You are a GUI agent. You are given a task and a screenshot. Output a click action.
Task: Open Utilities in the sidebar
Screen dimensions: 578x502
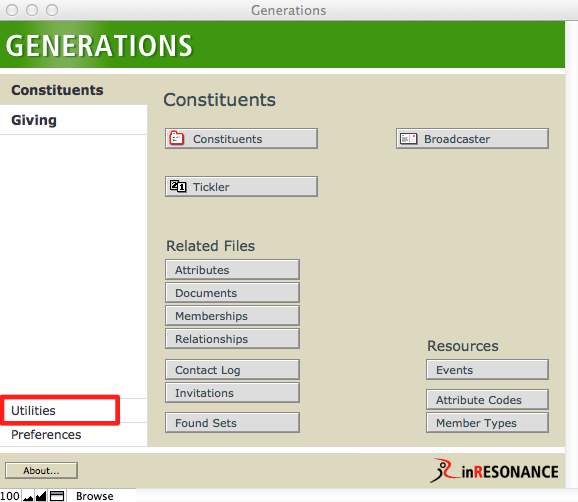pos(60,410)
